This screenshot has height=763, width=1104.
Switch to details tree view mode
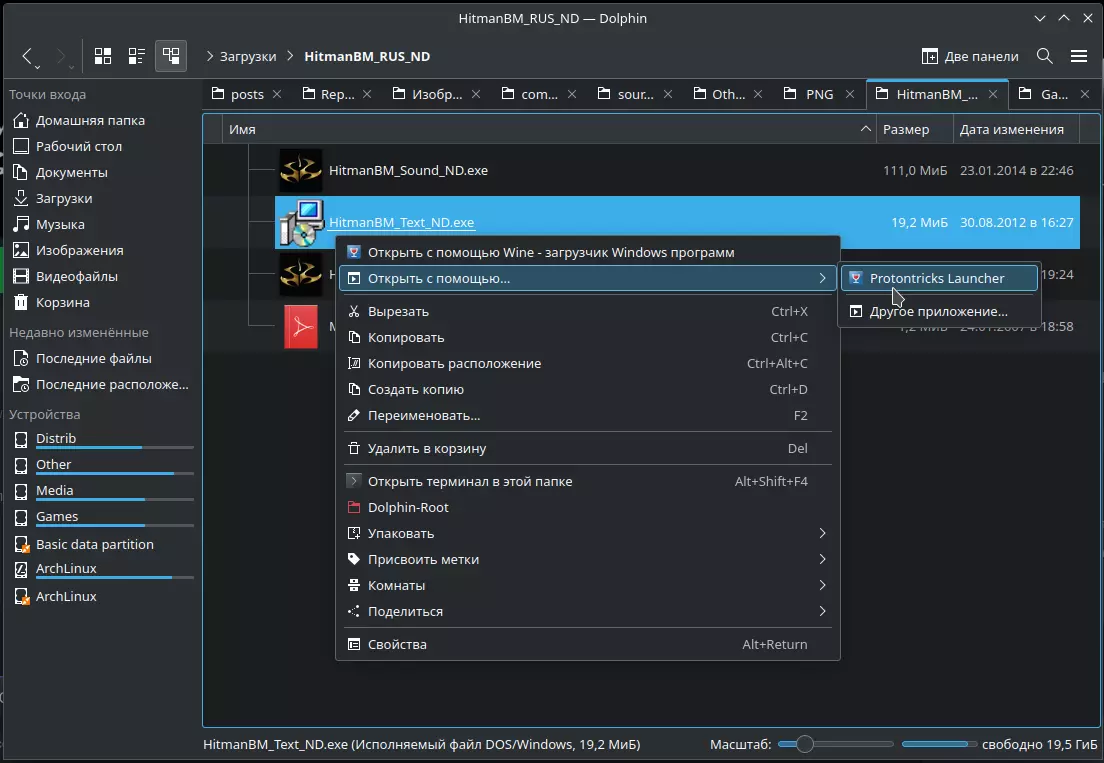171,56
